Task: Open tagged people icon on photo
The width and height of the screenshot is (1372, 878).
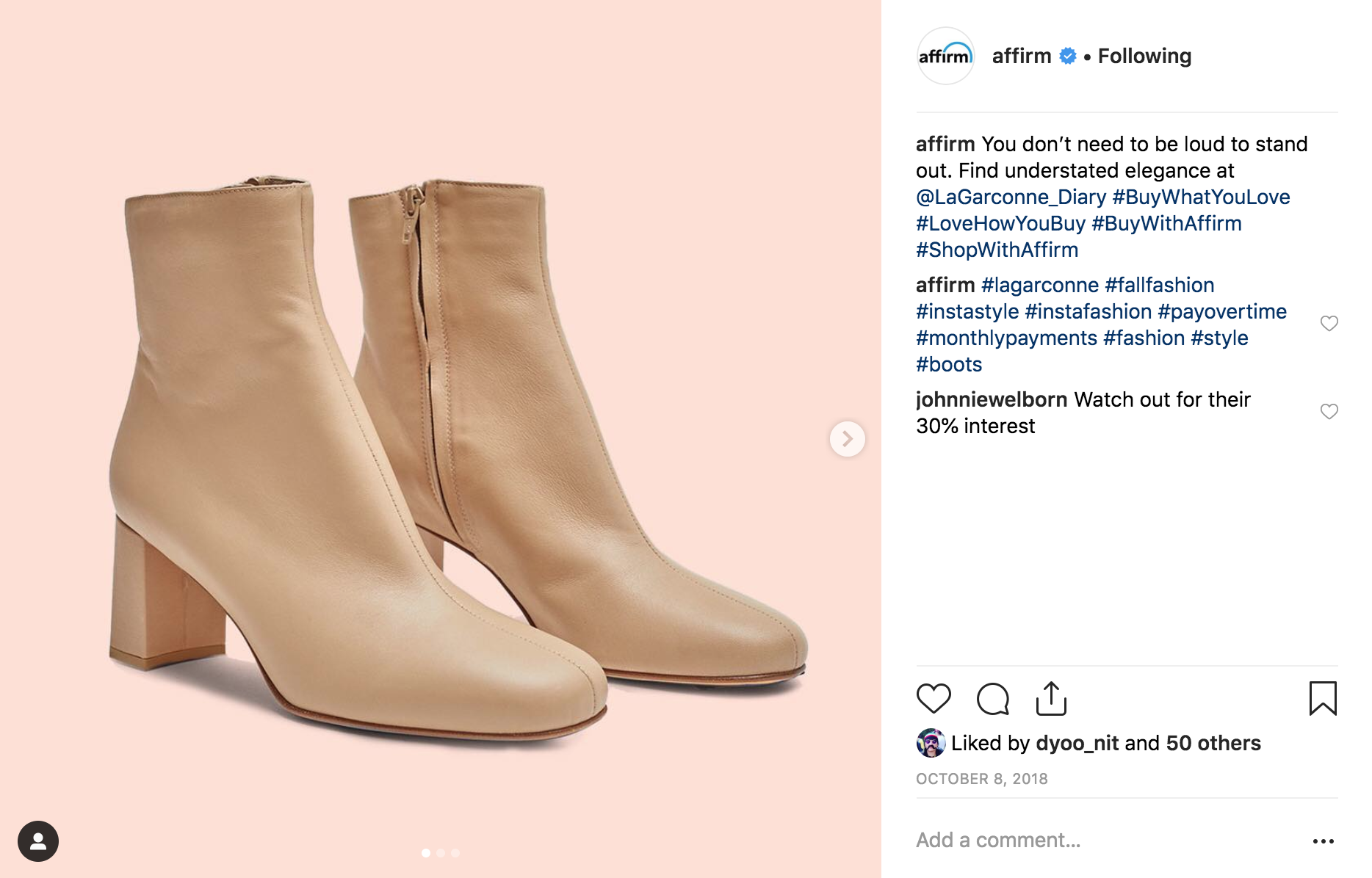Action: (x=38, y=841)
